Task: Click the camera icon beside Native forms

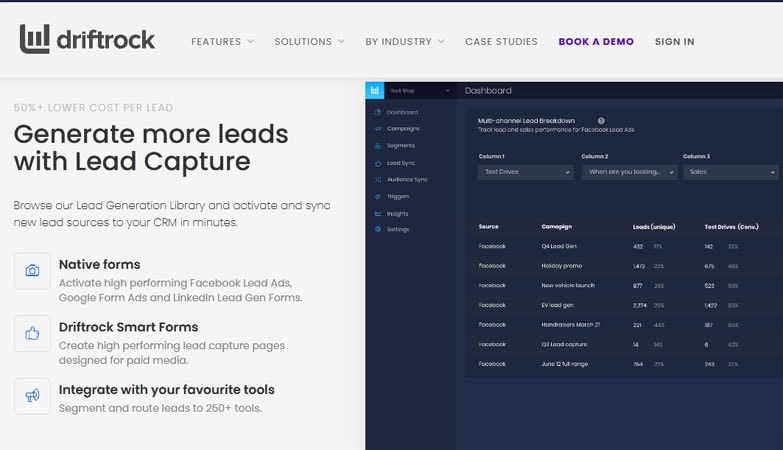Action: pyautogui.click(x=32, y=271)
